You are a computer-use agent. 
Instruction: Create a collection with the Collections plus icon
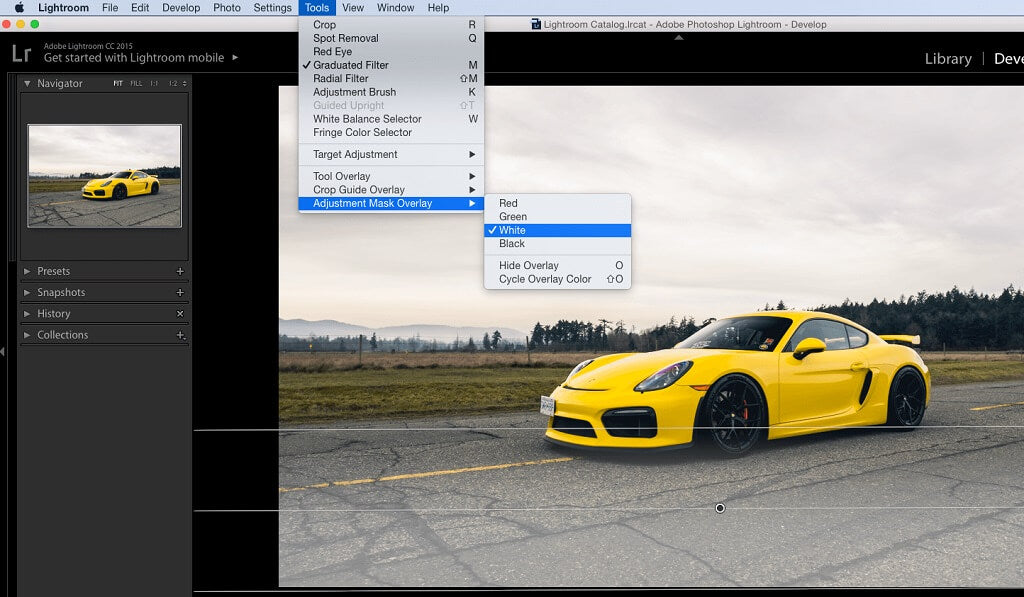(180, 335)
